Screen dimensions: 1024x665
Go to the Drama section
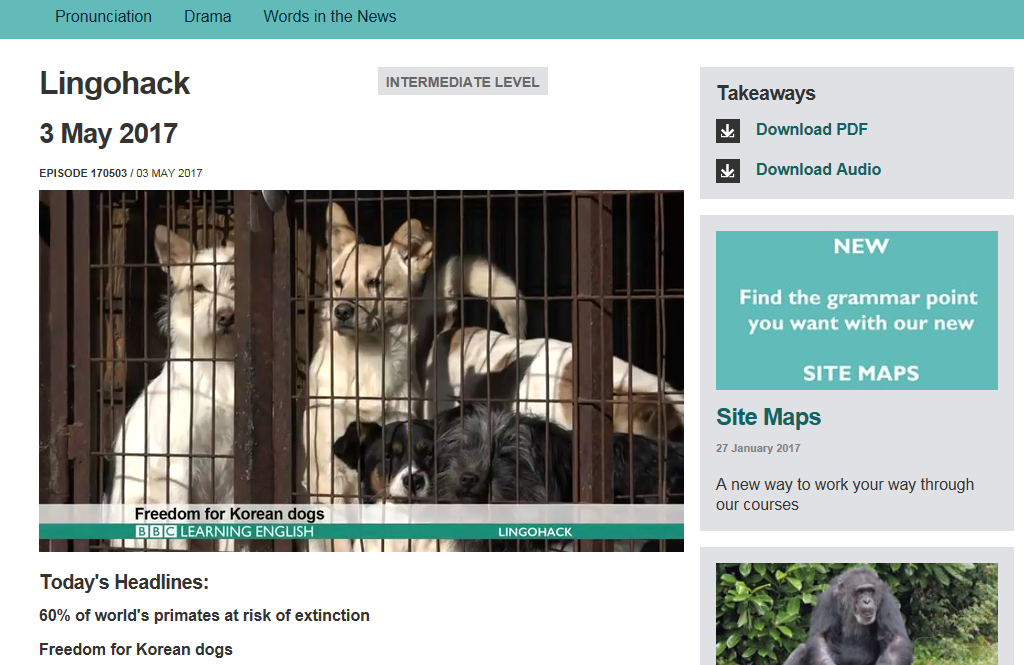coord(207,17)
